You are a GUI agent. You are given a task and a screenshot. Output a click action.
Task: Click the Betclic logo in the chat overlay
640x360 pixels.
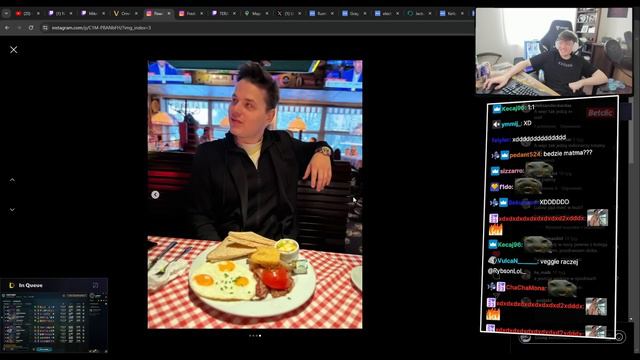click(600, 113)
